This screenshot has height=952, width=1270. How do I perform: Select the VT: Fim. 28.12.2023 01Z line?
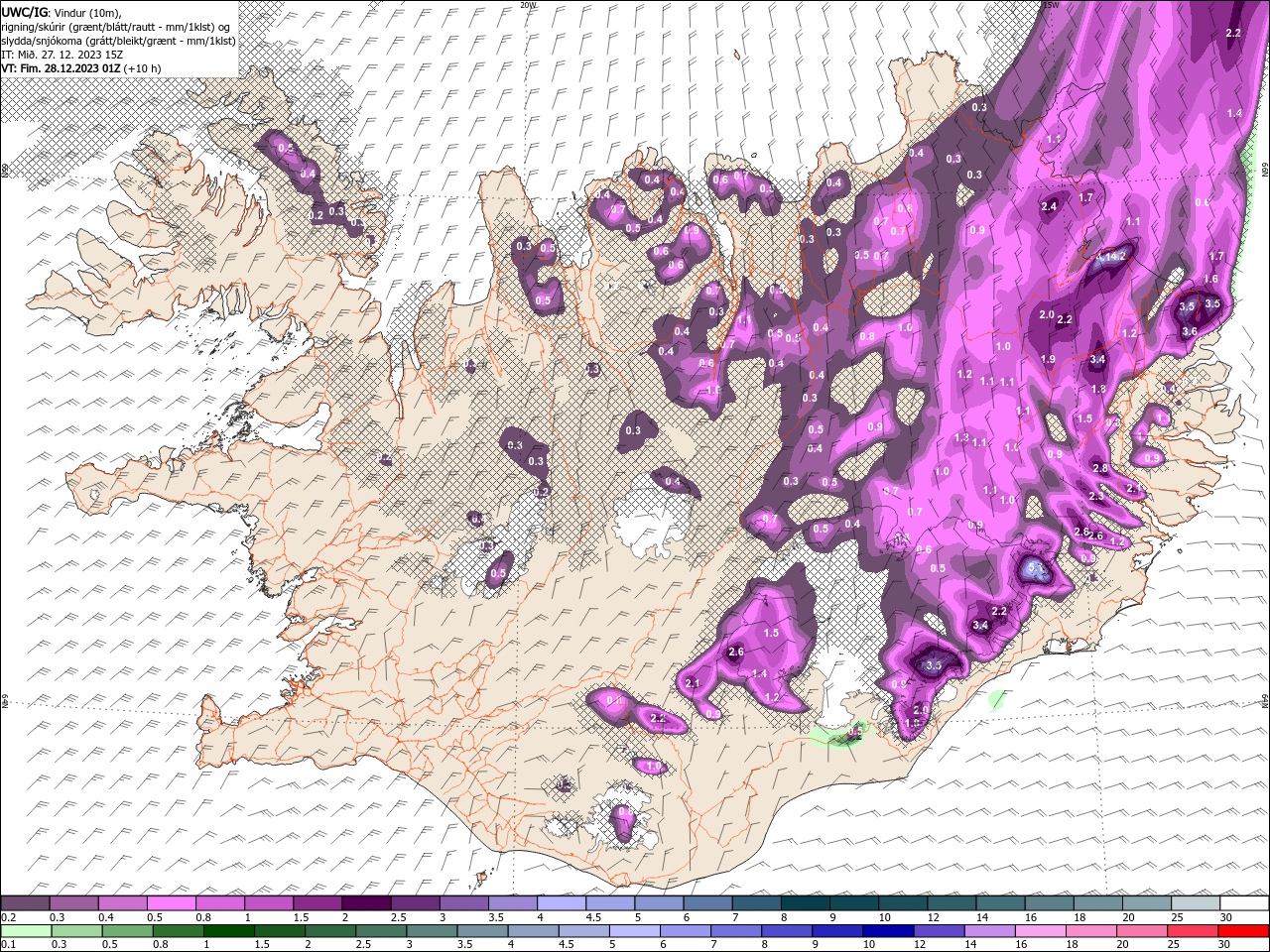tap(80, 68)
